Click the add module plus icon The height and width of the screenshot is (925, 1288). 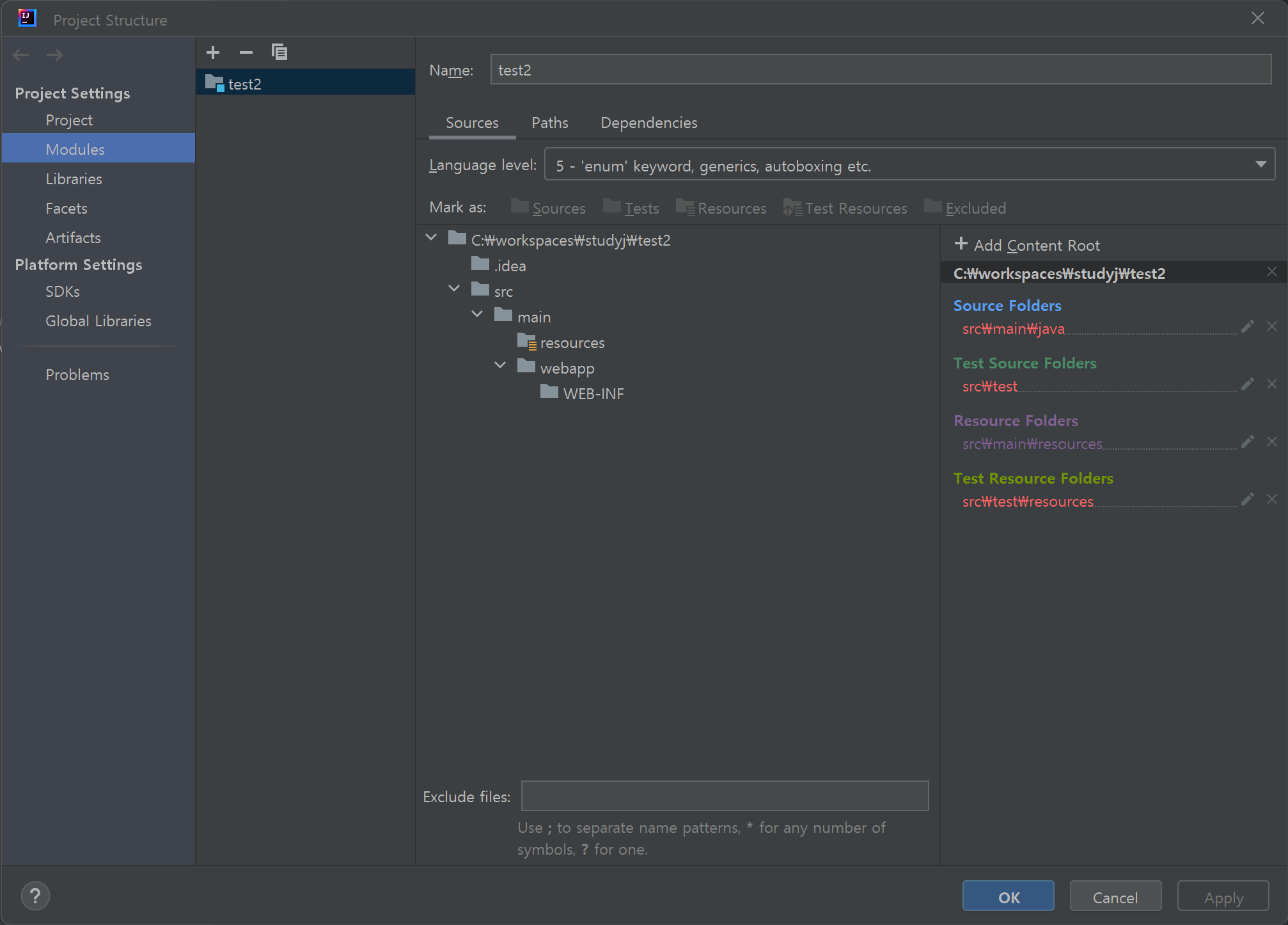click(x=213, y=52)
